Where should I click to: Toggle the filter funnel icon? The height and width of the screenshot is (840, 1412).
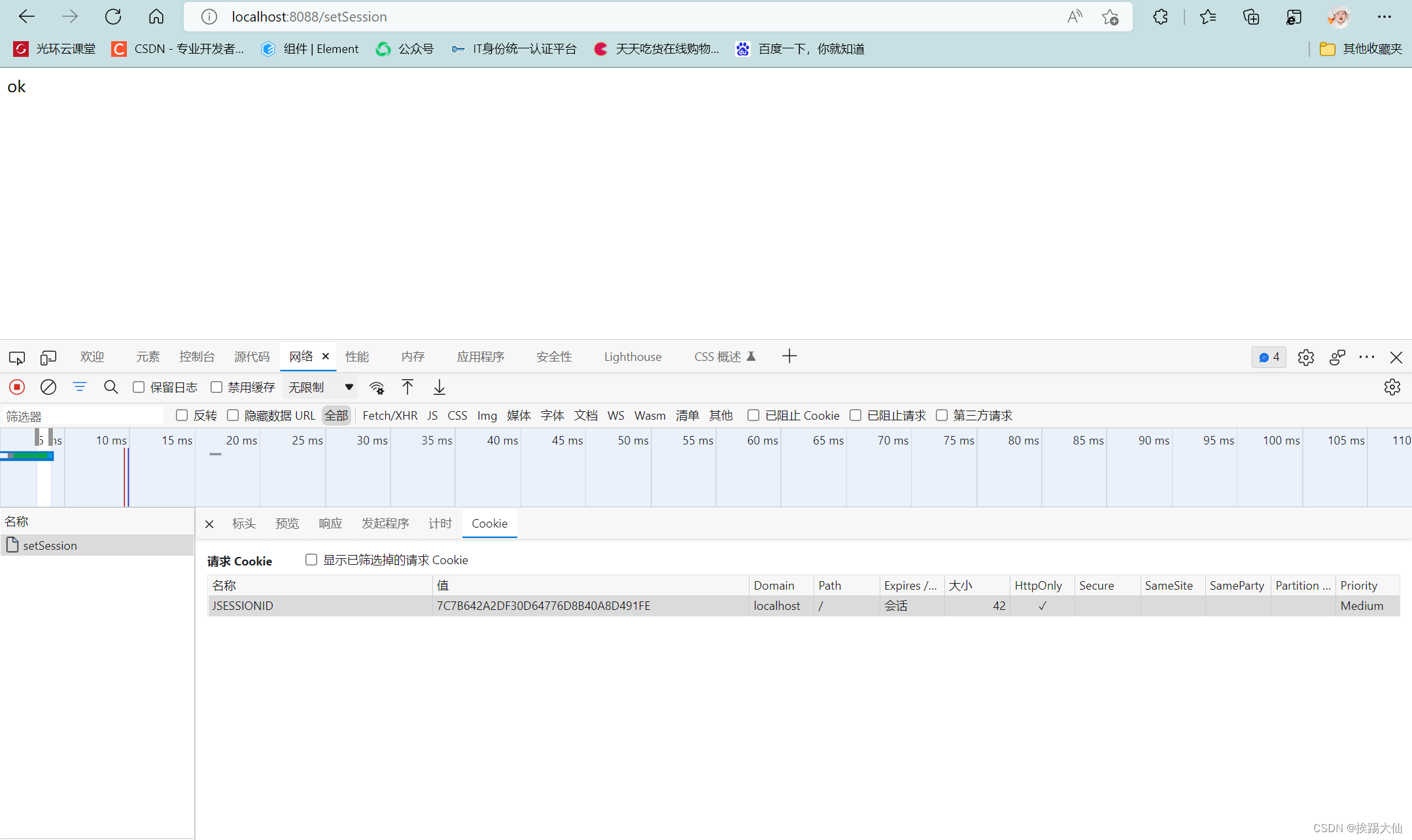click(x=79, y=387)
